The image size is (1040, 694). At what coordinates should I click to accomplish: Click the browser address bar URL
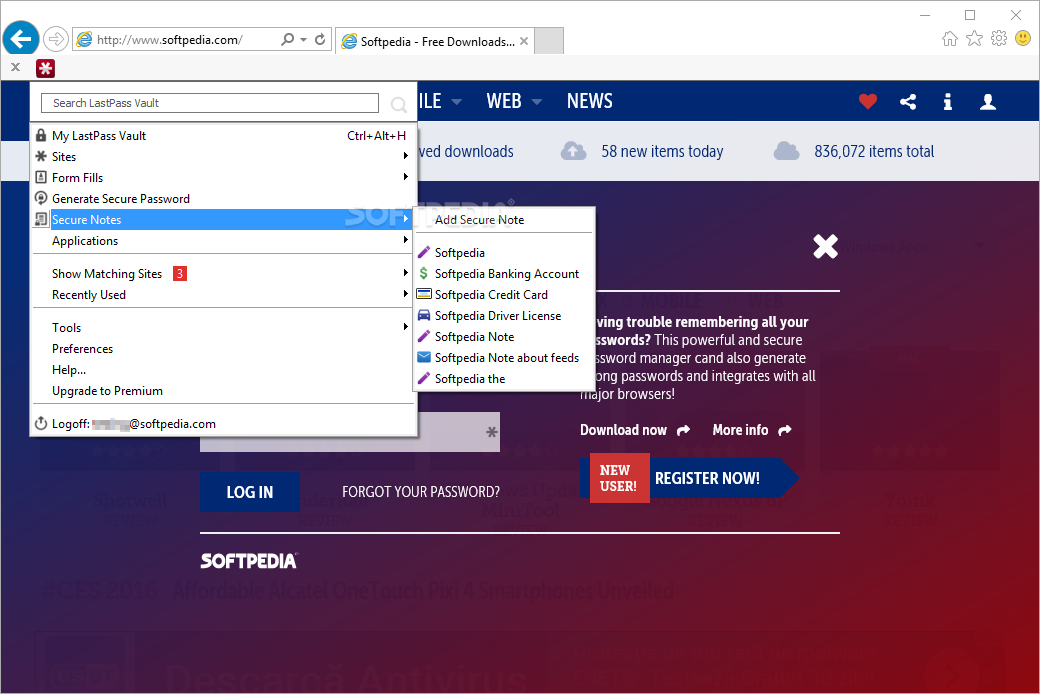170,40
